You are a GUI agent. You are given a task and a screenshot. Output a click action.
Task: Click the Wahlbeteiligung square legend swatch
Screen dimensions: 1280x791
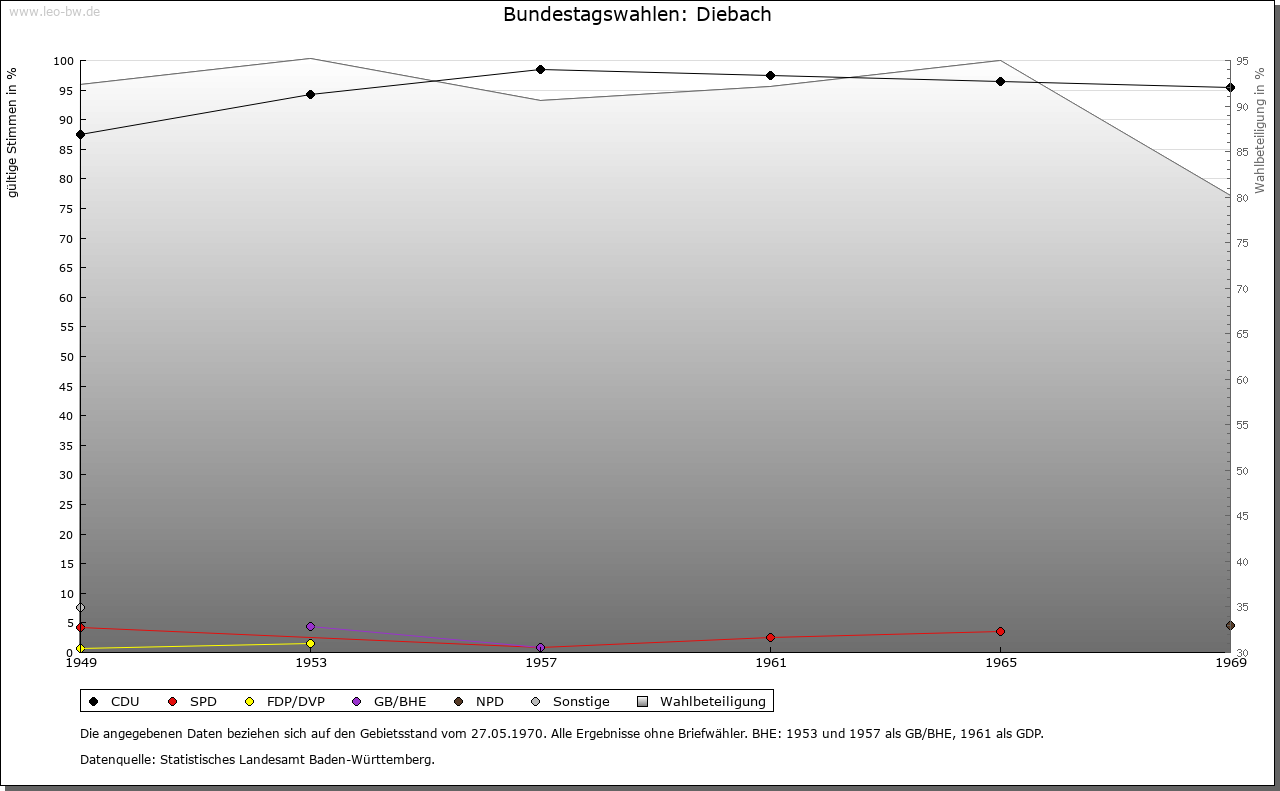643,701
